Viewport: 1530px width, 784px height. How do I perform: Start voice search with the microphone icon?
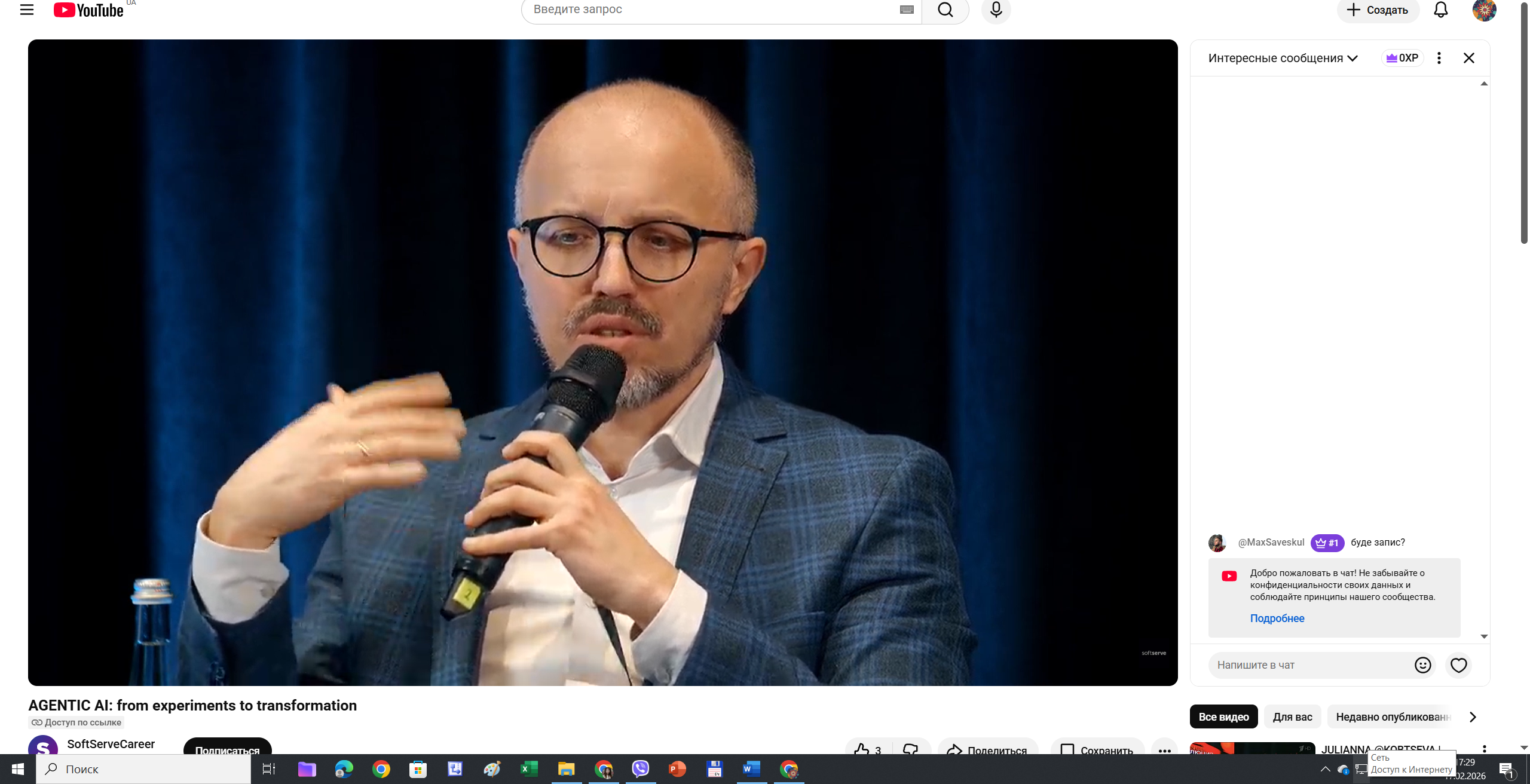click(996, 10)
